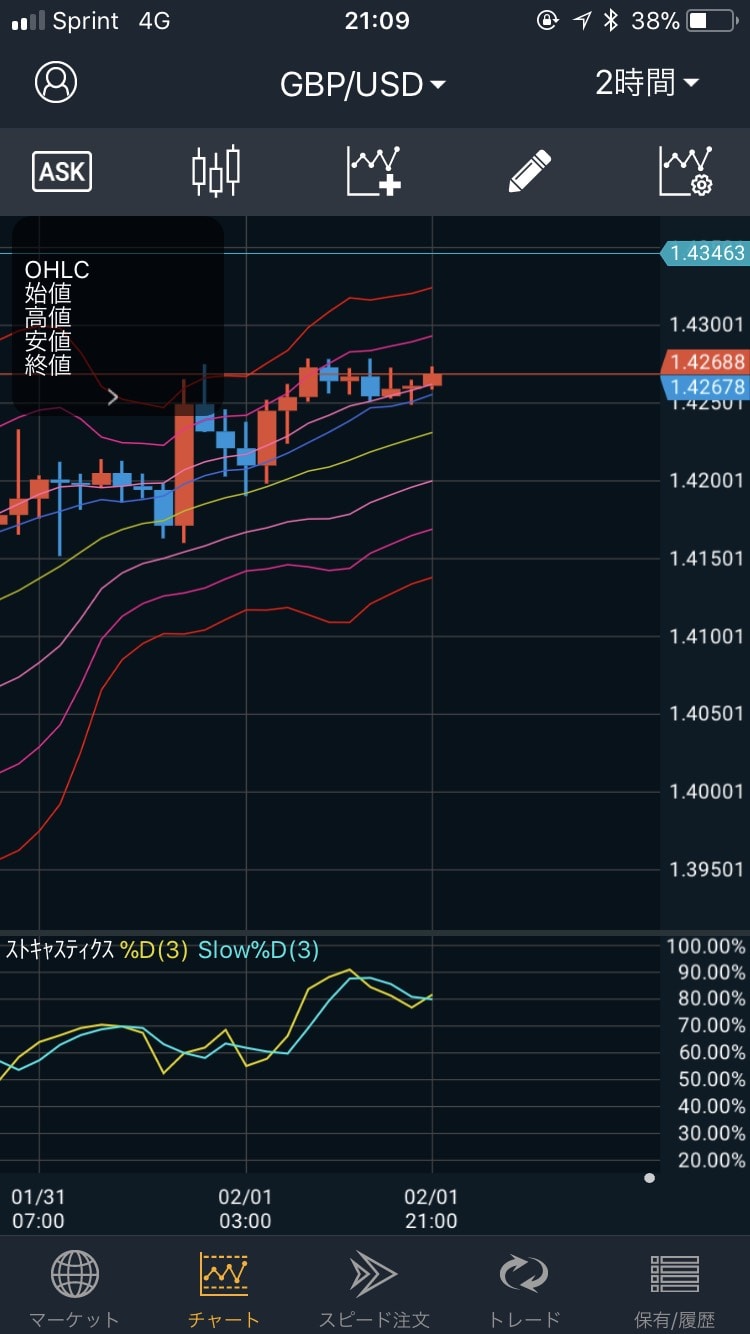Switch to the チャート tab
The image size is (750, 1334).
224,1289
